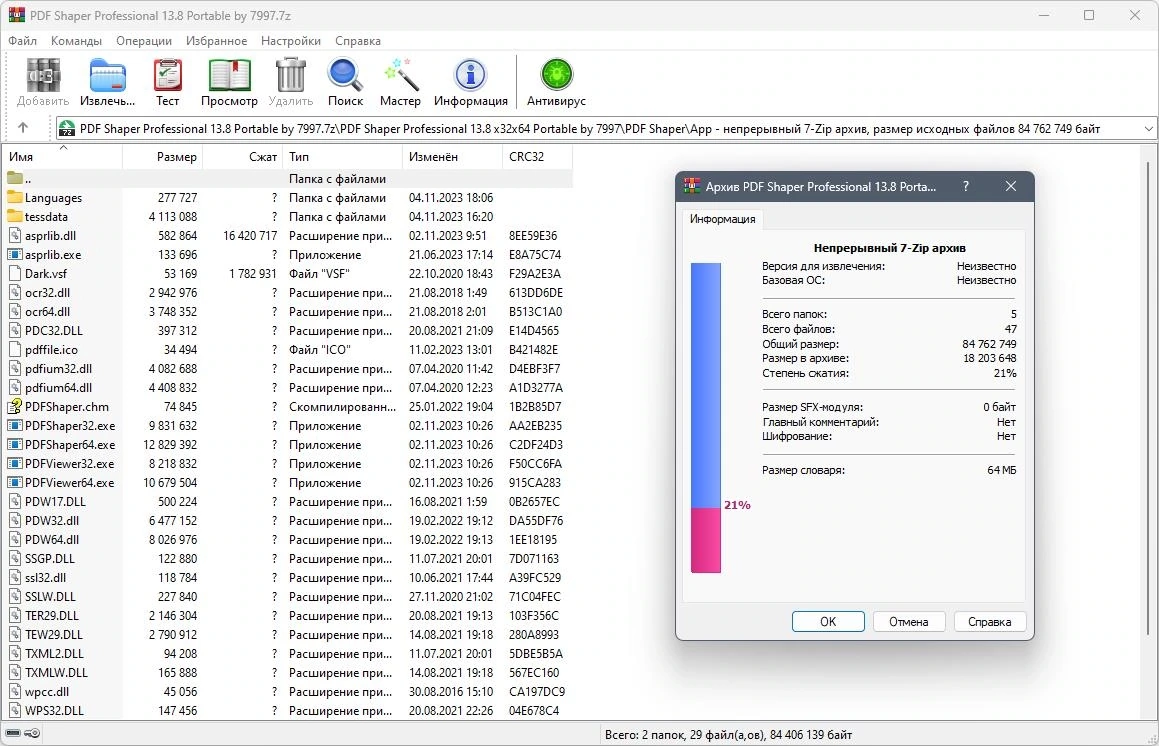
Task: Run the Тест archive test tool
Action: click(168, 75)
